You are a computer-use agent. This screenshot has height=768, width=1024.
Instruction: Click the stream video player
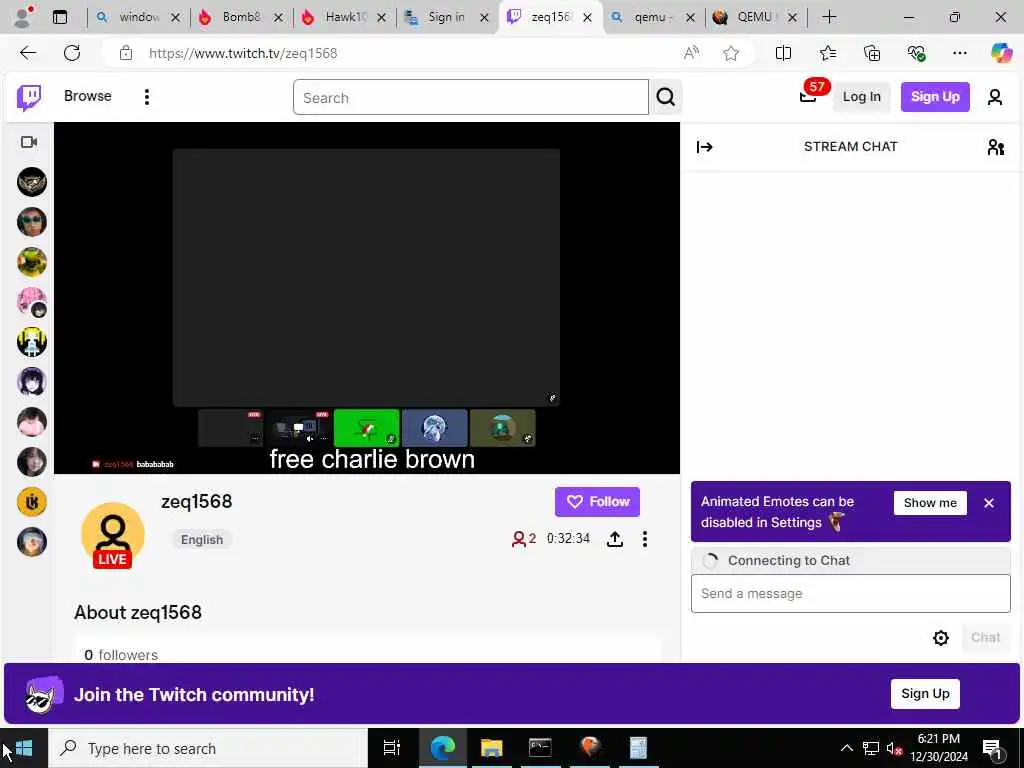pos(366,298)
